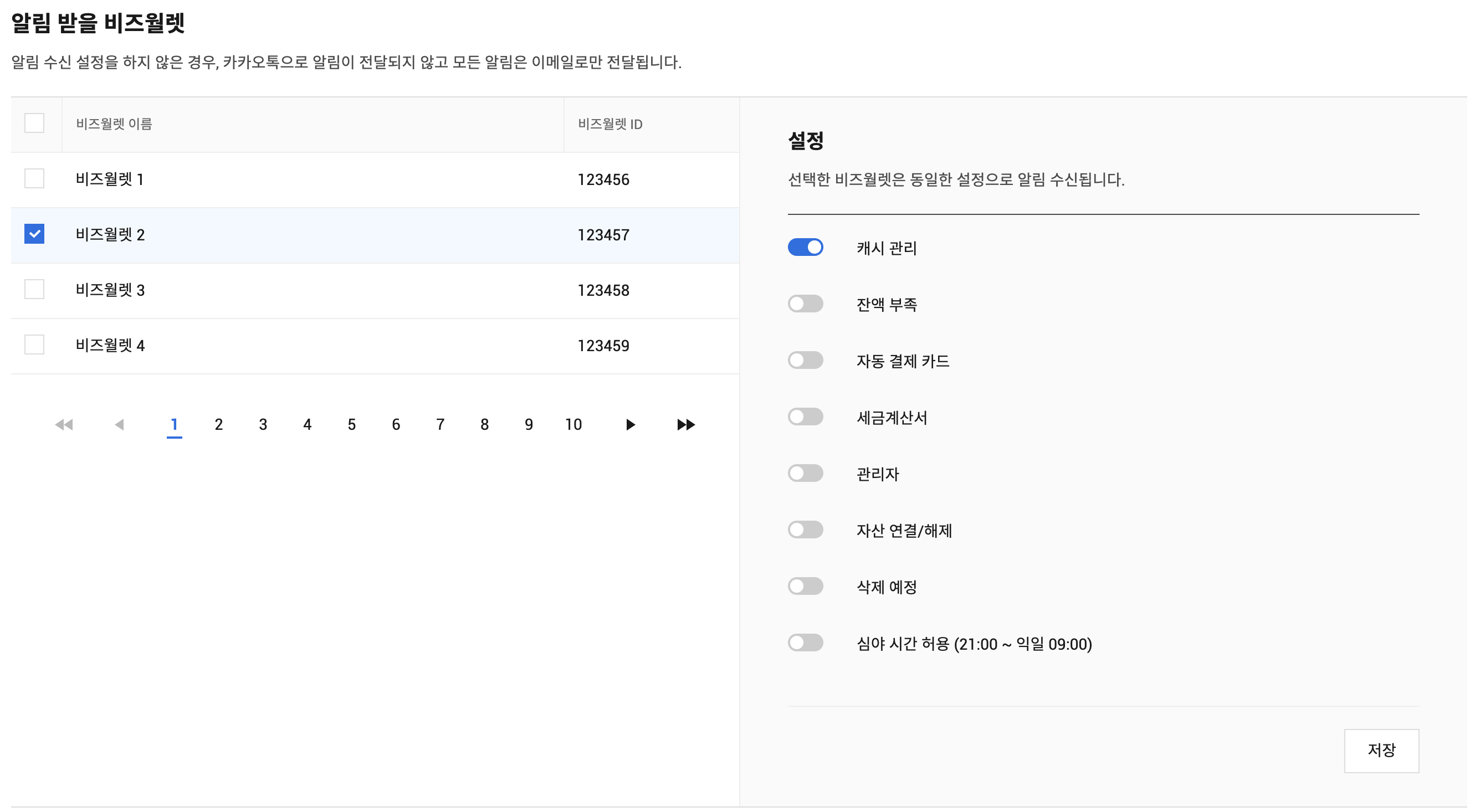Viewport: 1475px width, 812px height.
Task: Switch on the 세금계산서 toggle
Action: tap(805, 417)
